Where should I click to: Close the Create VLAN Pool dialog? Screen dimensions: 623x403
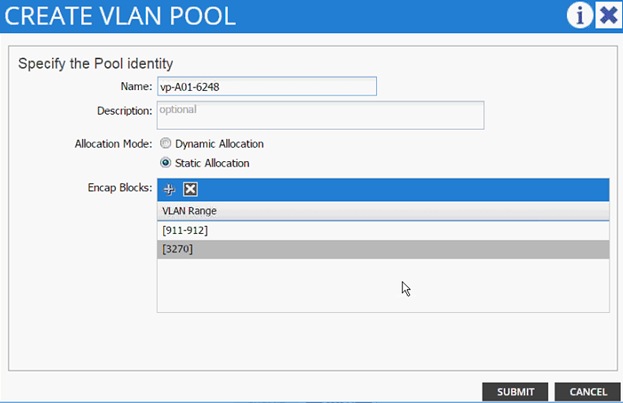point(608,16)
